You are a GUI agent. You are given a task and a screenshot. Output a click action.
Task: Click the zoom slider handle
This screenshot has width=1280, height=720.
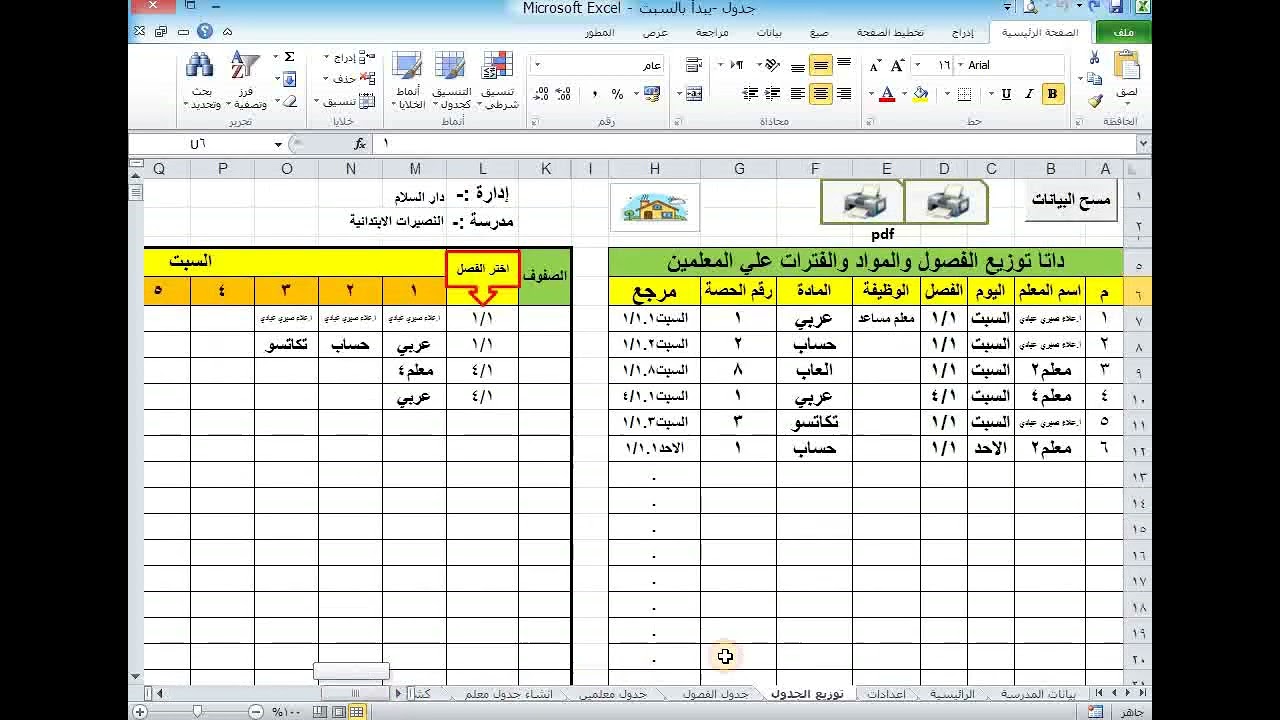[197, 711]
